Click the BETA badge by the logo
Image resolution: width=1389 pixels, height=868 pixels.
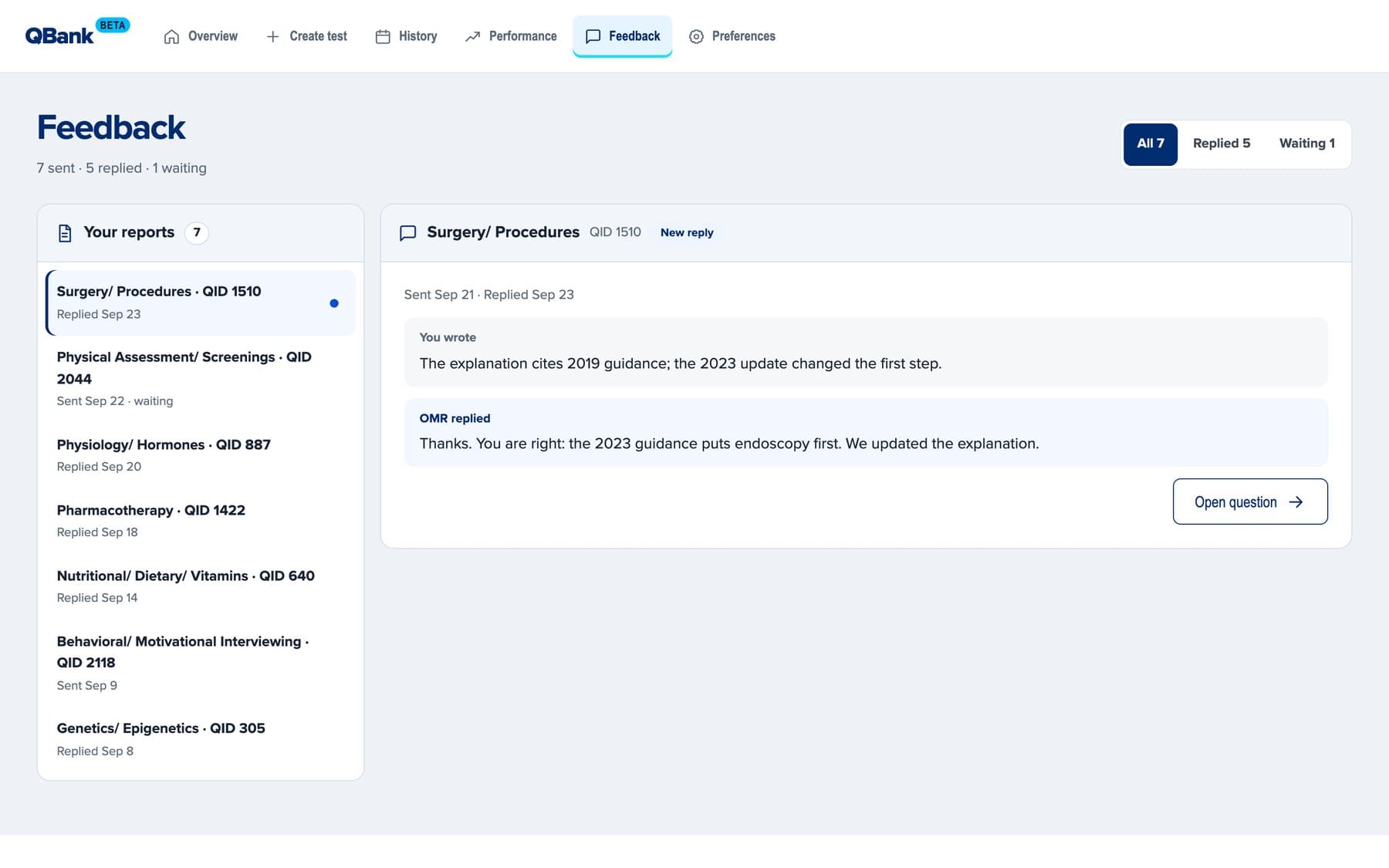coord(113,25)
